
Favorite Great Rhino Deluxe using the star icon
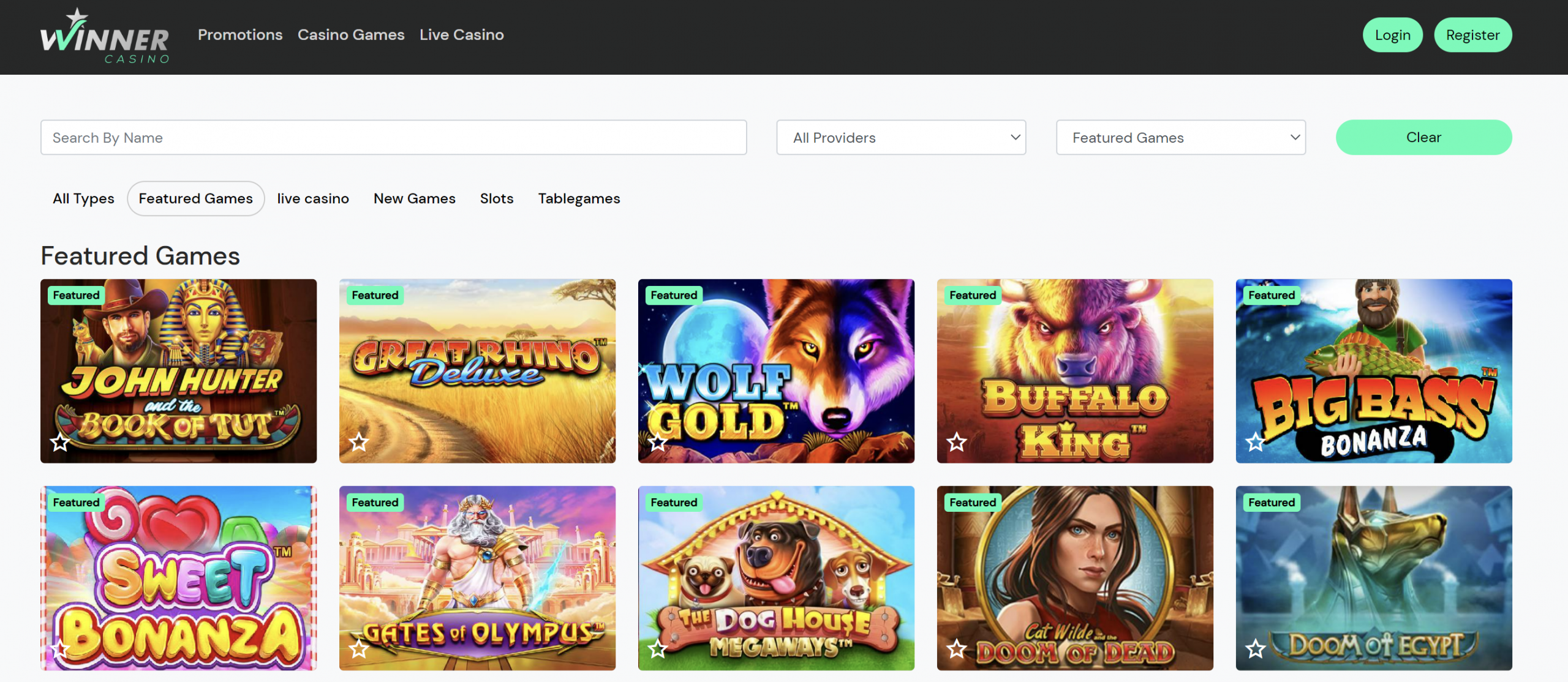point(359,442)
